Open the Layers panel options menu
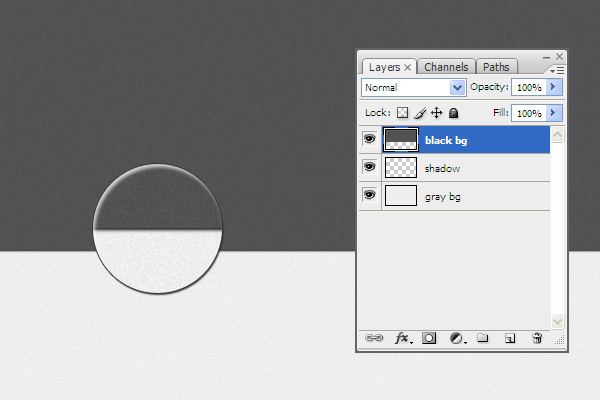This screenshot has height=400, width=600. [557, 70]
